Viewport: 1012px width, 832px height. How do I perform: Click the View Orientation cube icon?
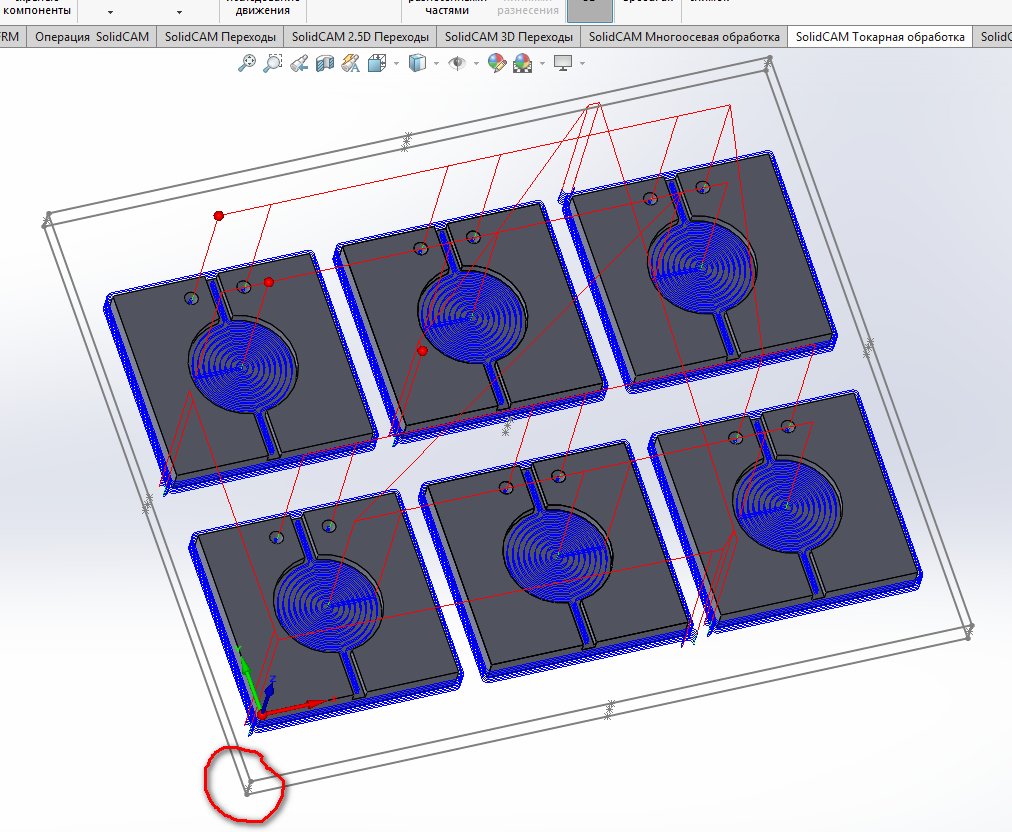click(x=377, y=63)
